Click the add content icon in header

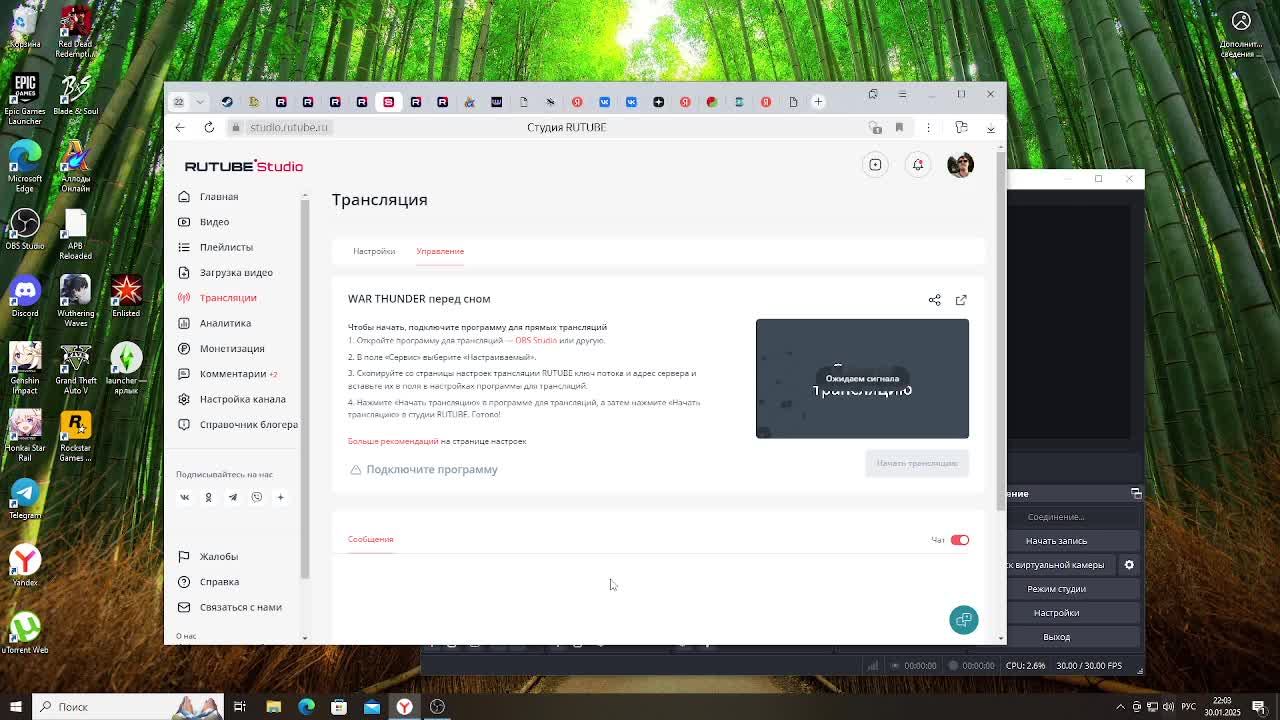(875, 165)
